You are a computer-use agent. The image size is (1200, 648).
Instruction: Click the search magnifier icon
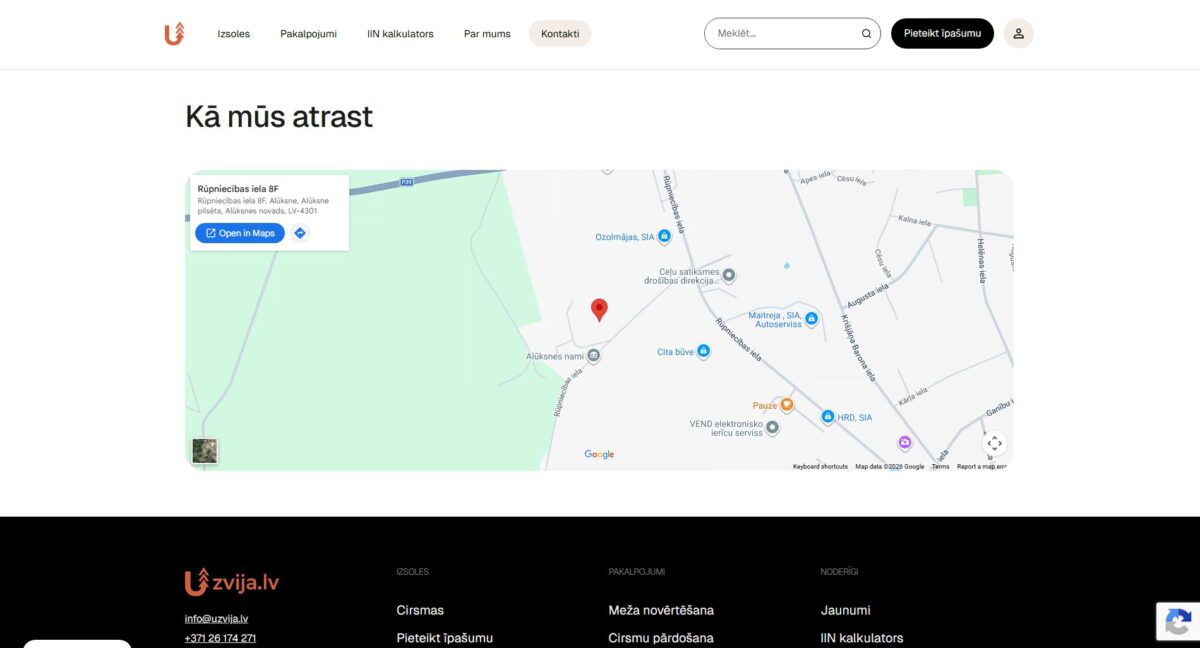pos(866,34)
